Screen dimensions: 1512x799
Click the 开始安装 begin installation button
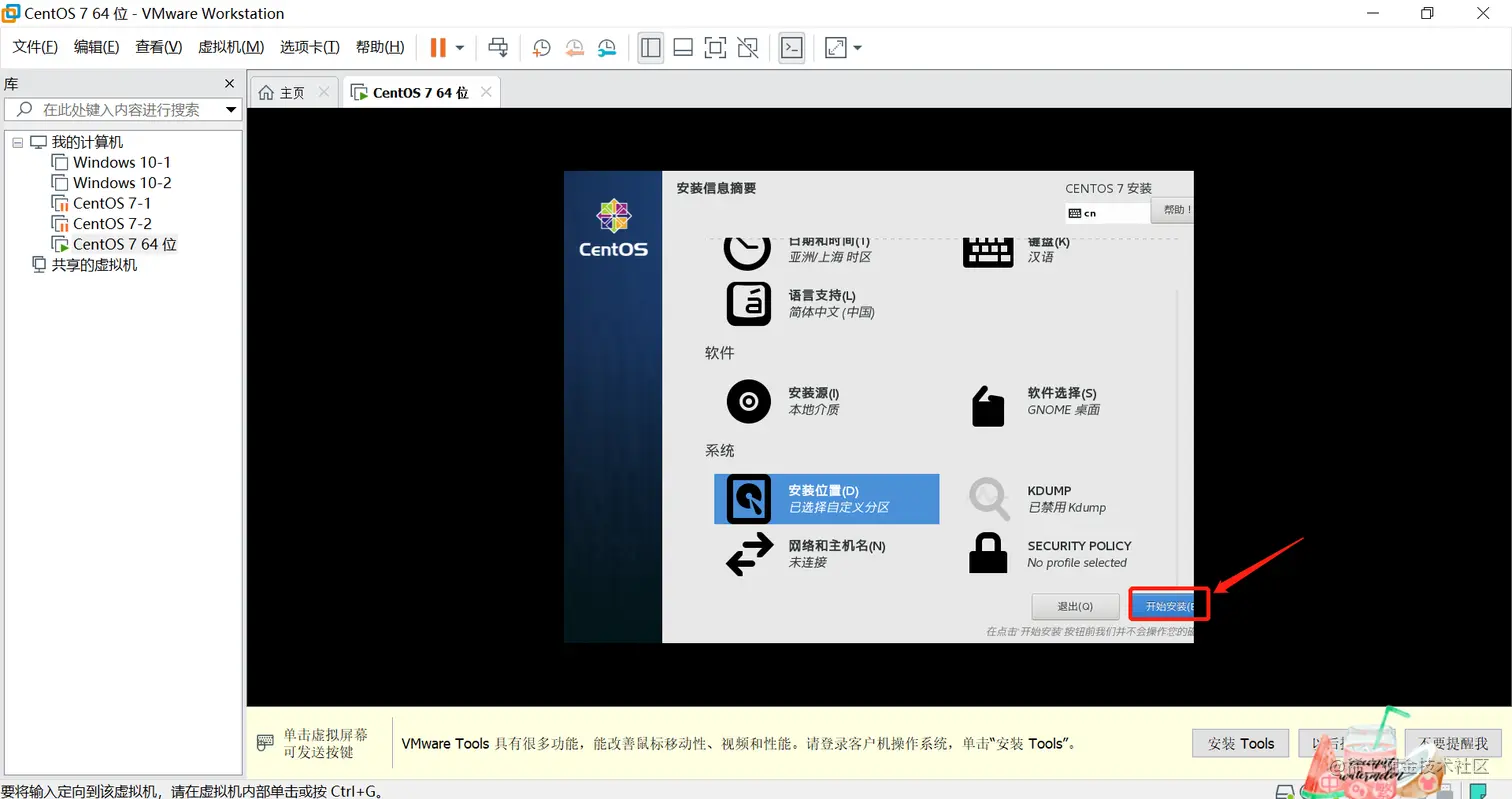tap(1162, 606)
